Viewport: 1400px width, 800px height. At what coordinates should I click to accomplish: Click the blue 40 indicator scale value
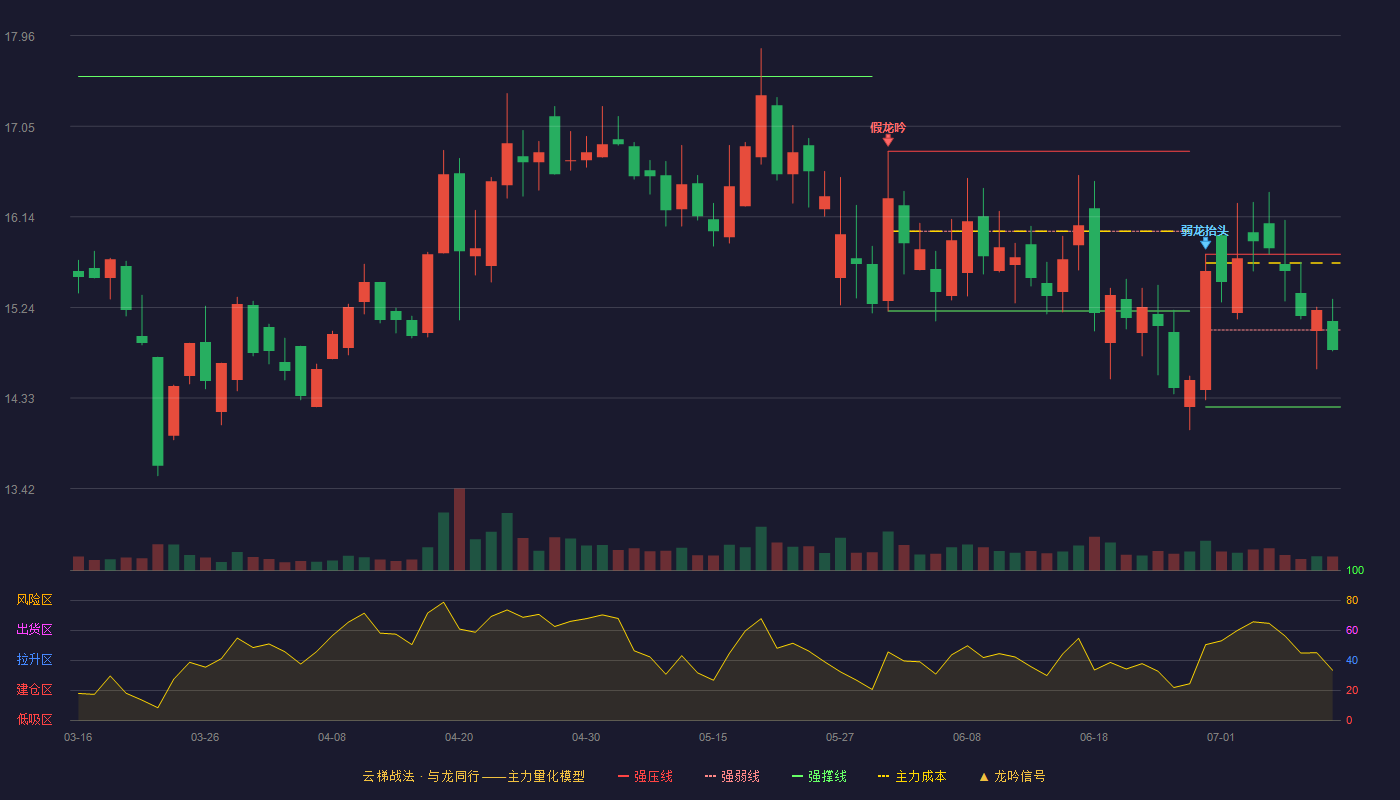pos(1352,660)
